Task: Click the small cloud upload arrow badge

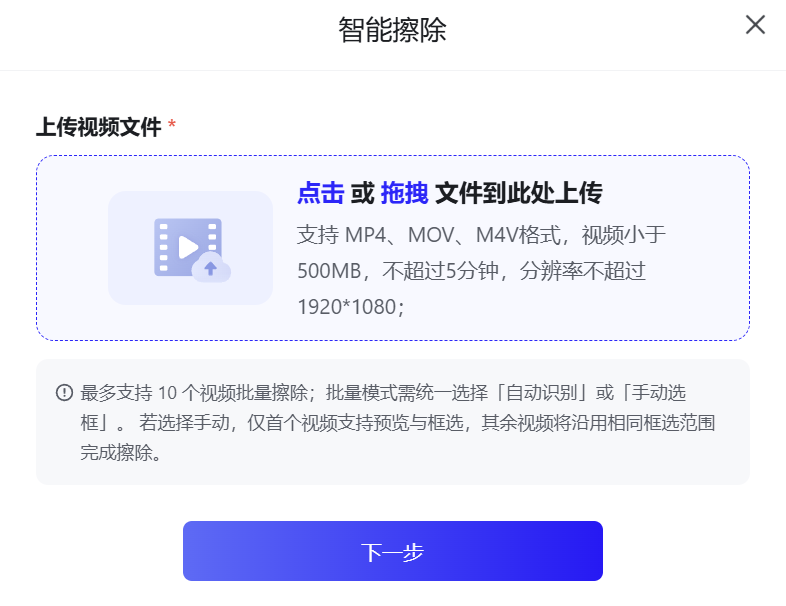Action: (x=211, y=268)
